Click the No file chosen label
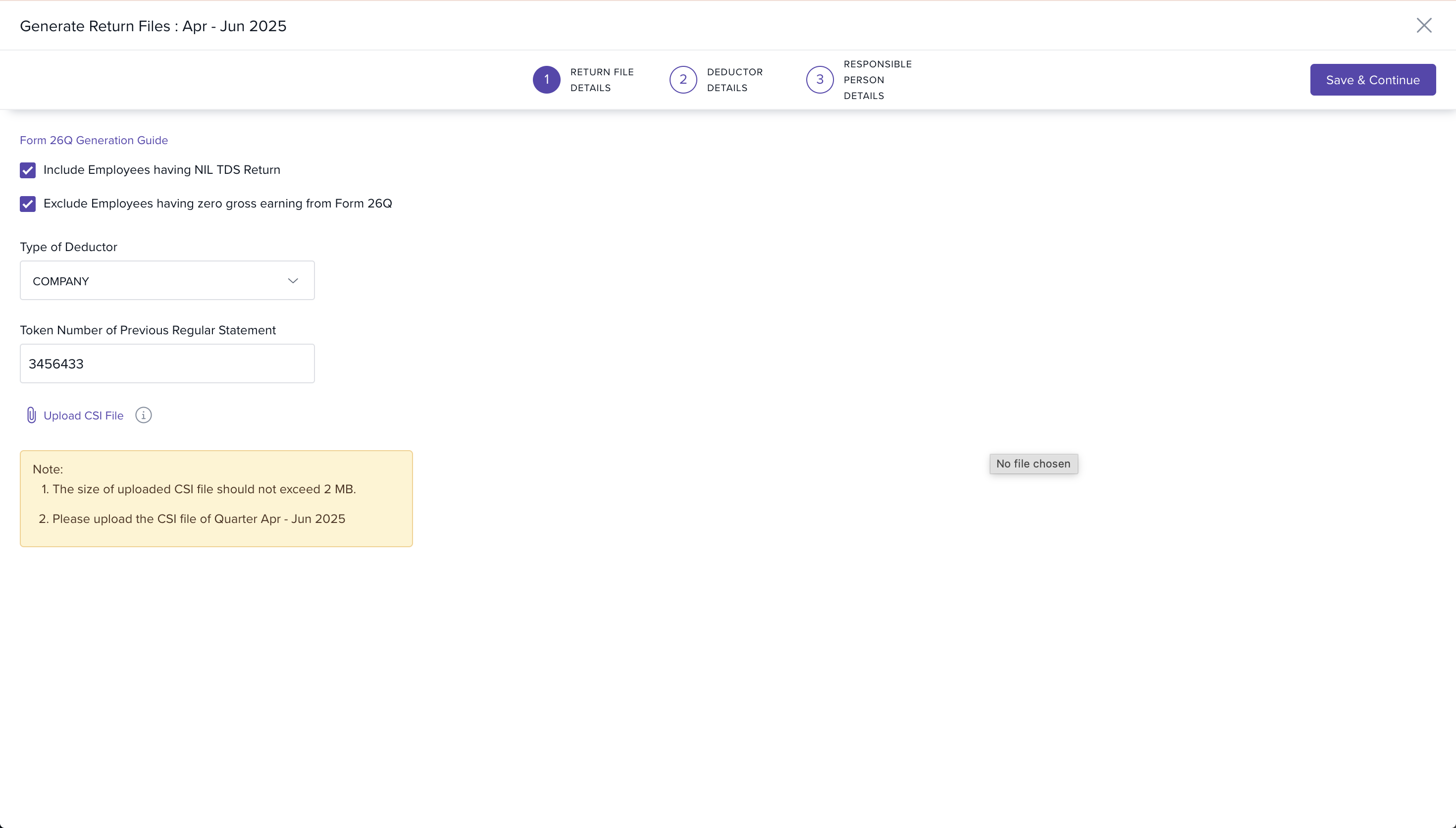Viewport: 1456px width, 828px height. [x=1033, y=464]
